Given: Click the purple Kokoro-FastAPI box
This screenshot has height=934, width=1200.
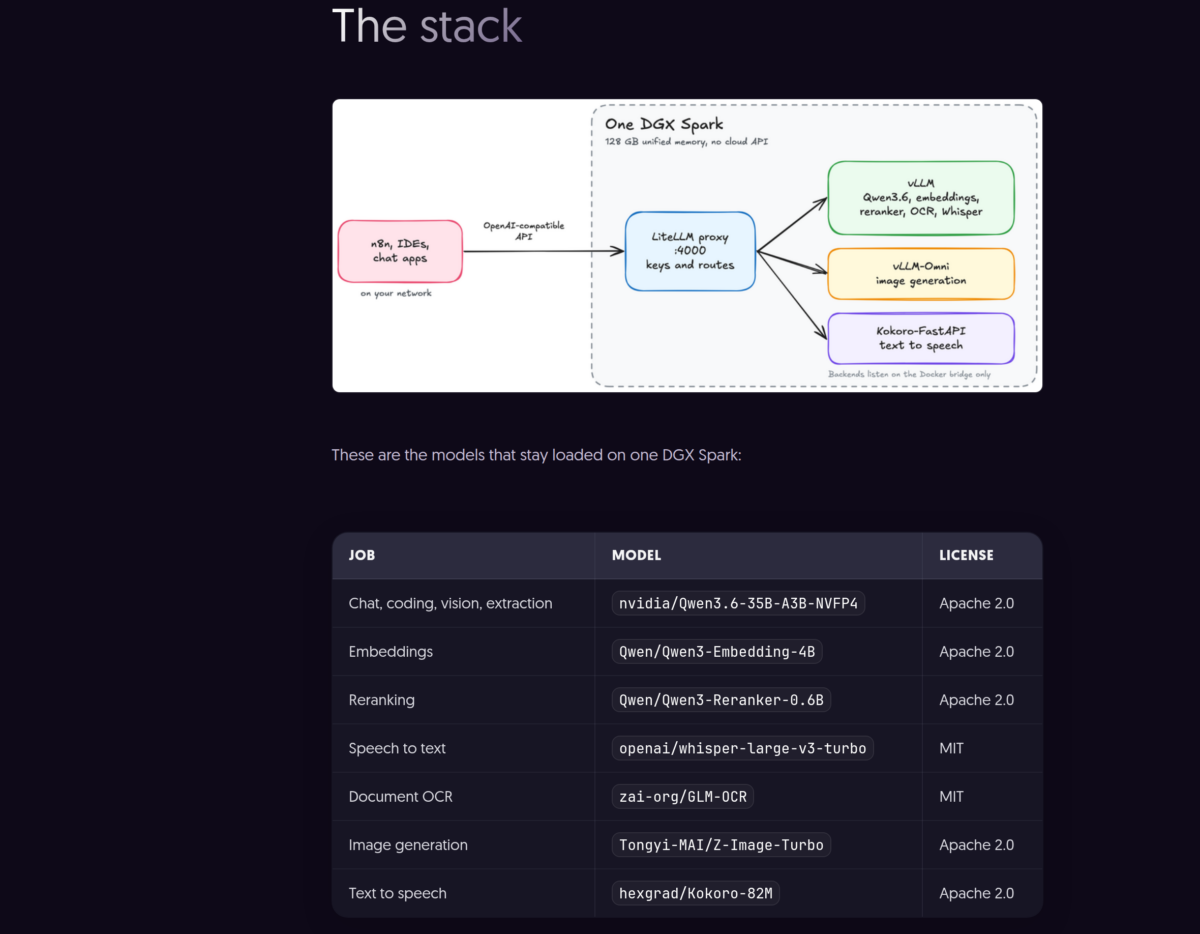Looking at the screenshot, I should click(x=921, y=339).
